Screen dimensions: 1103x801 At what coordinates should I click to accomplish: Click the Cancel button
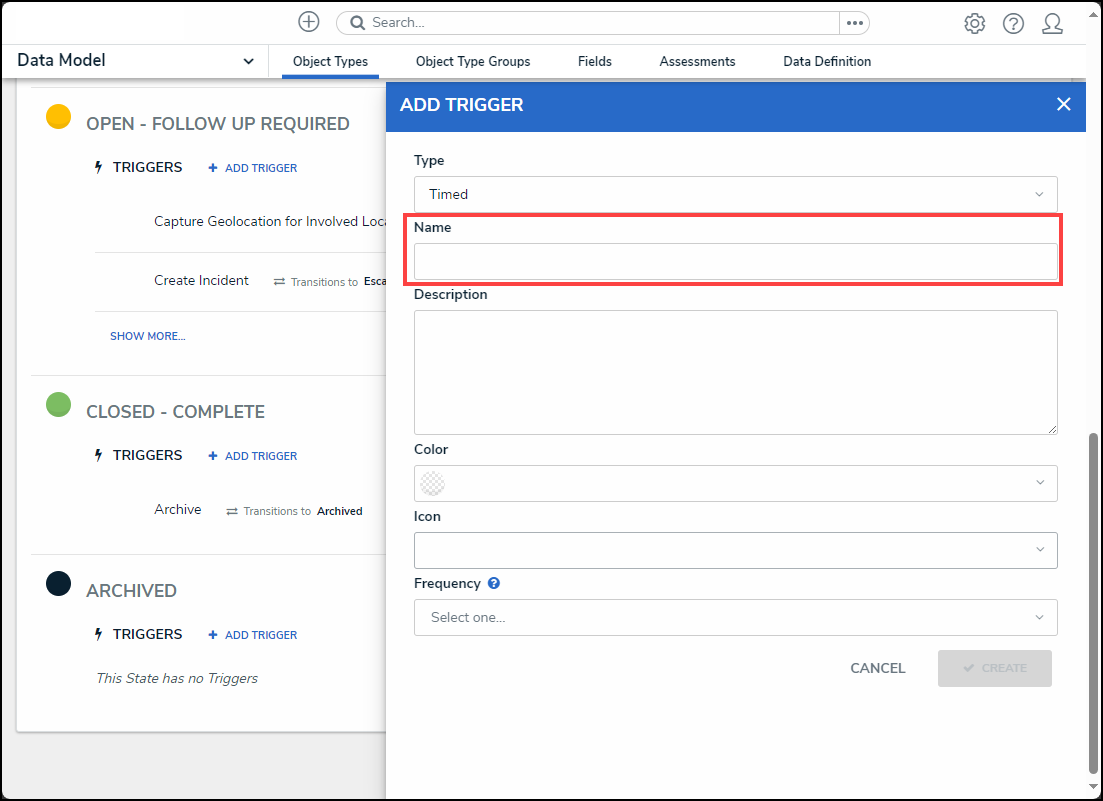[877, 668]
